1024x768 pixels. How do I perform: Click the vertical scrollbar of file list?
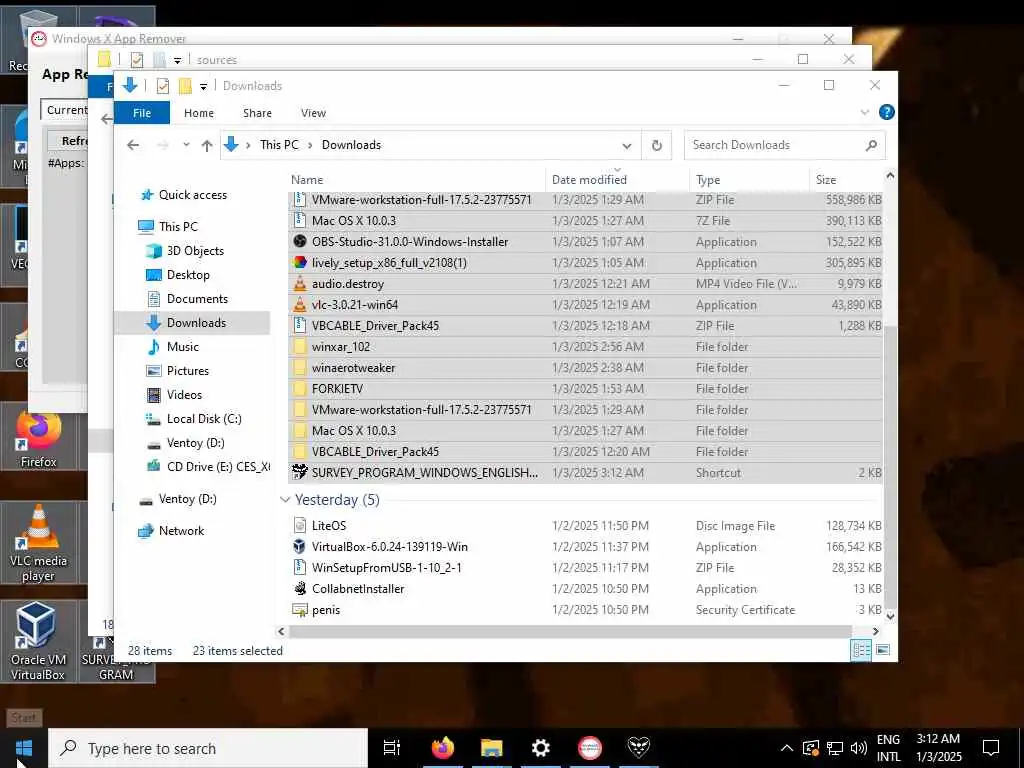(x=889, y=466)
